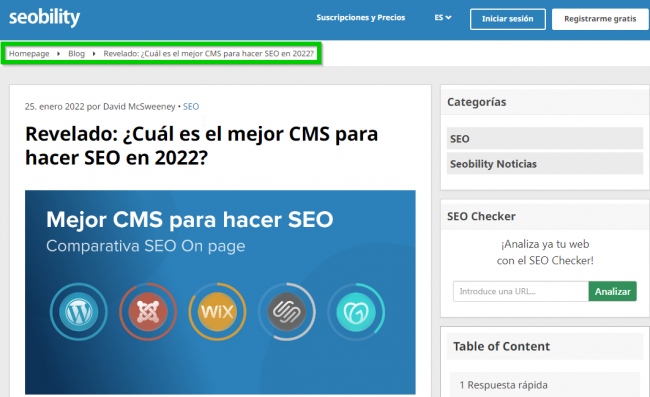Click the GoDaddy logo icon
650x397 pixels.
click(356, 312)
